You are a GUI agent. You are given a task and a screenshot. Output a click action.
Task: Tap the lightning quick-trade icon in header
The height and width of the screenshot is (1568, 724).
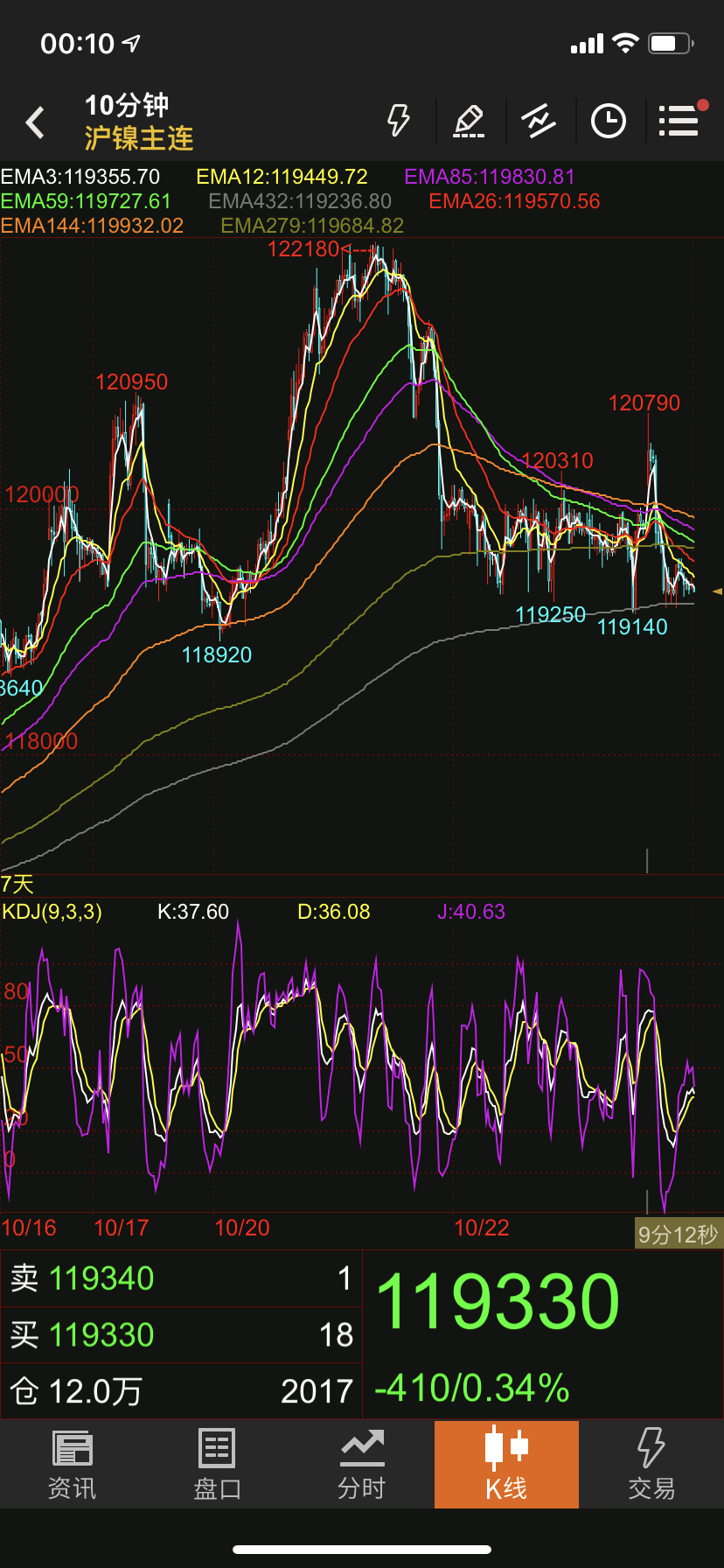tap(399, 121)
